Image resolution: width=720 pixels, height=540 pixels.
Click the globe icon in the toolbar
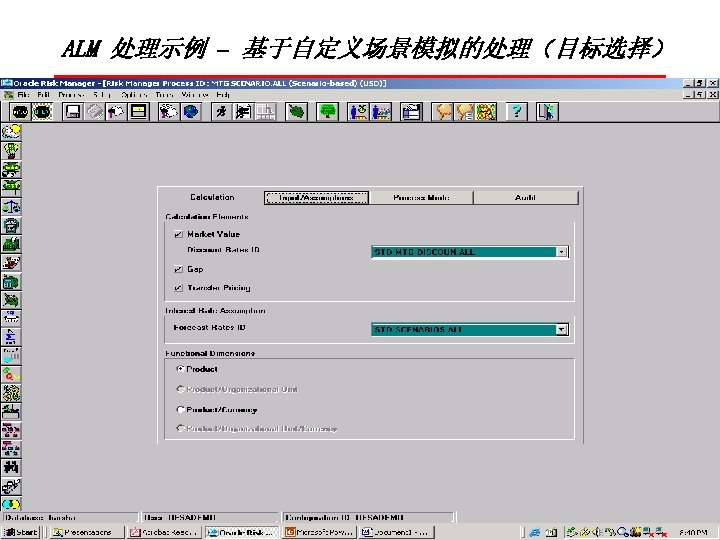click(191, 112)
